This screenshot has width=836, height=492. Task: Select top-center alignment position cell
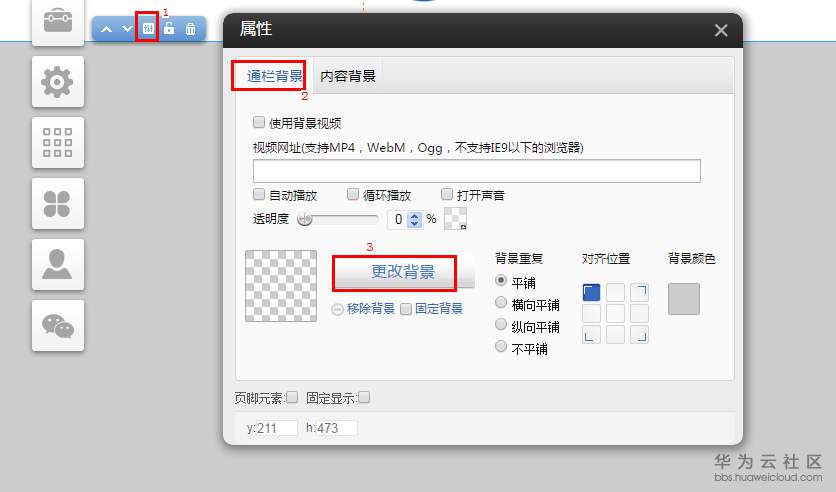(615, 292)
